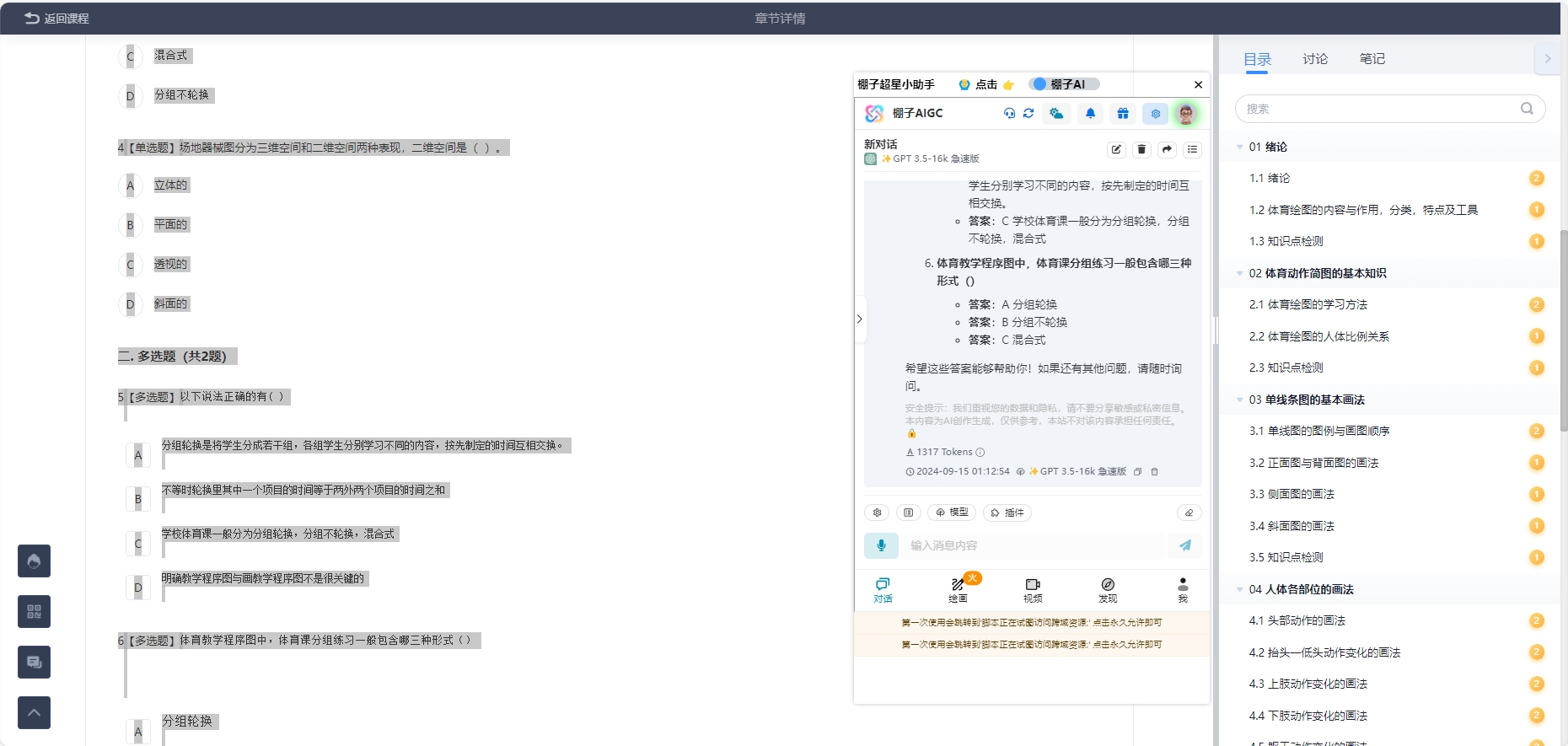
Task: Delete conversation using trash icon beside 新对话
Action: tap(1141, 149)
